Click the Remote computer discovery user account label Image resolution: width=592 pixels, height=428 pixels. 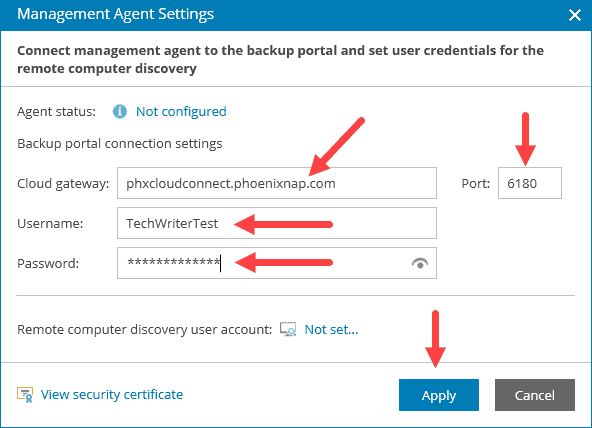point(145,329)
